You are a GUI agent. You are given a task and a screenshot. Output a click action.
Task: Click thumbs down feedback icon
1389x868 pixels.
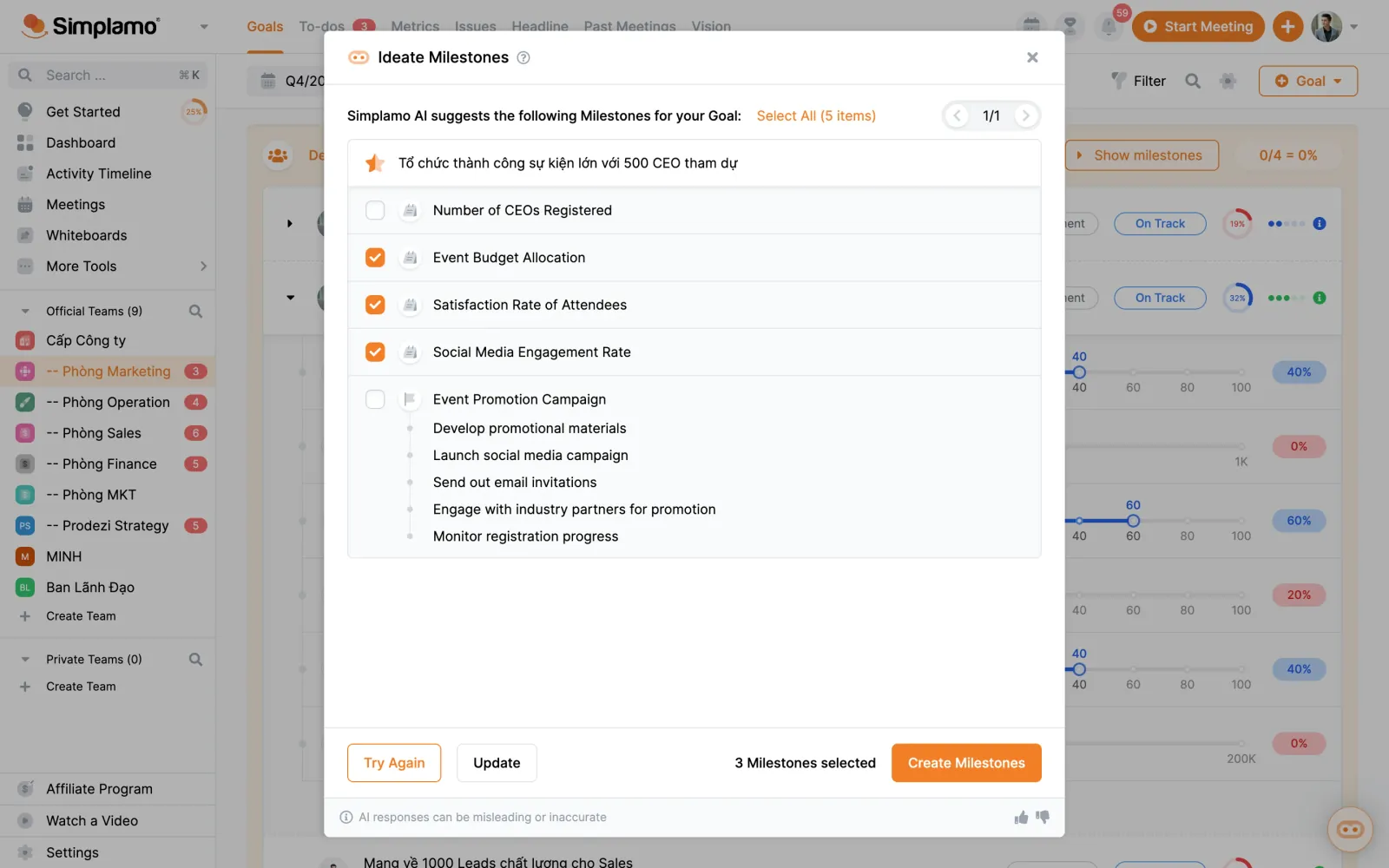click(x=1043, y=818)
